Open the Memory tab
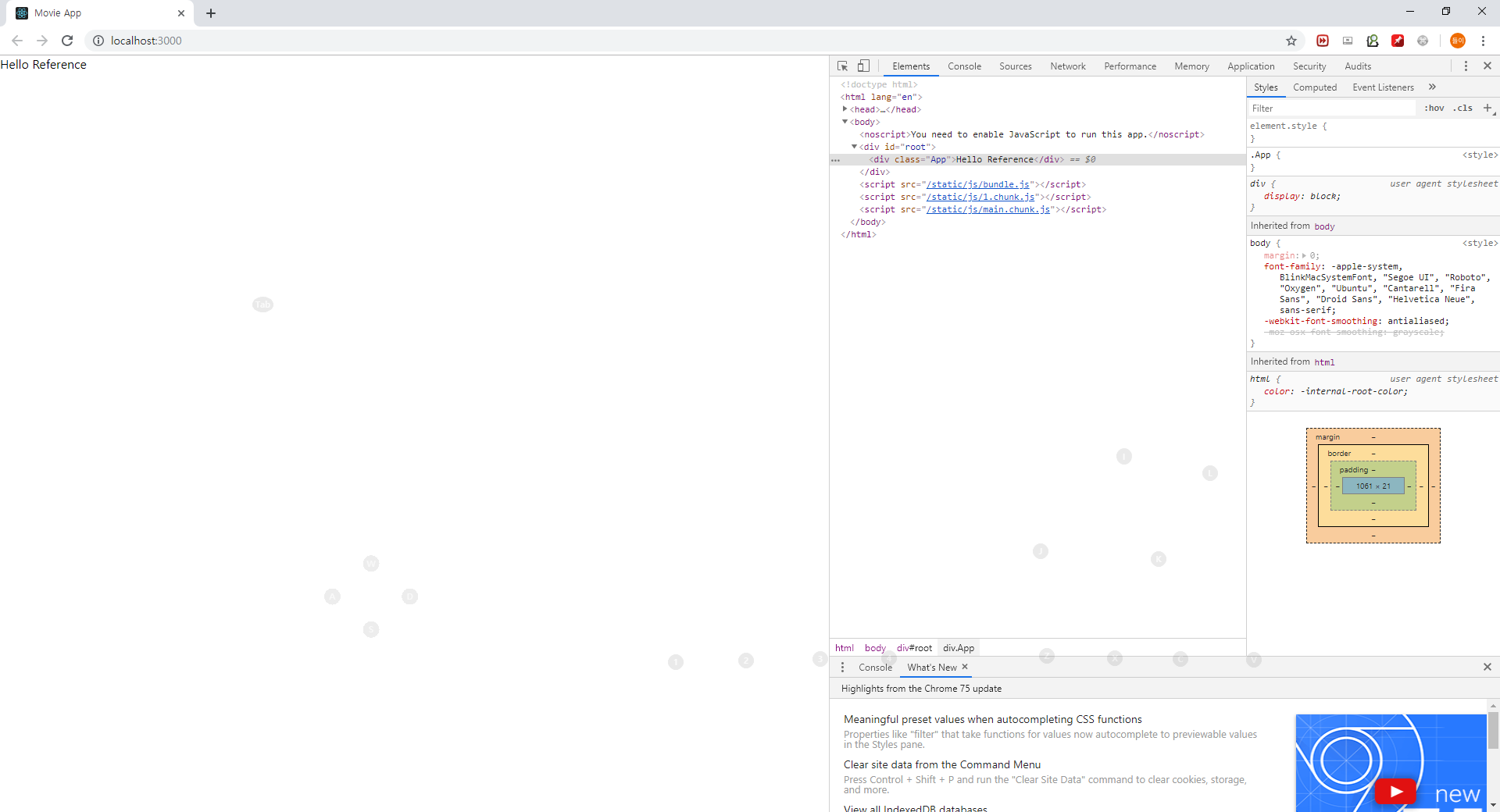 (x=1192, y=66)
